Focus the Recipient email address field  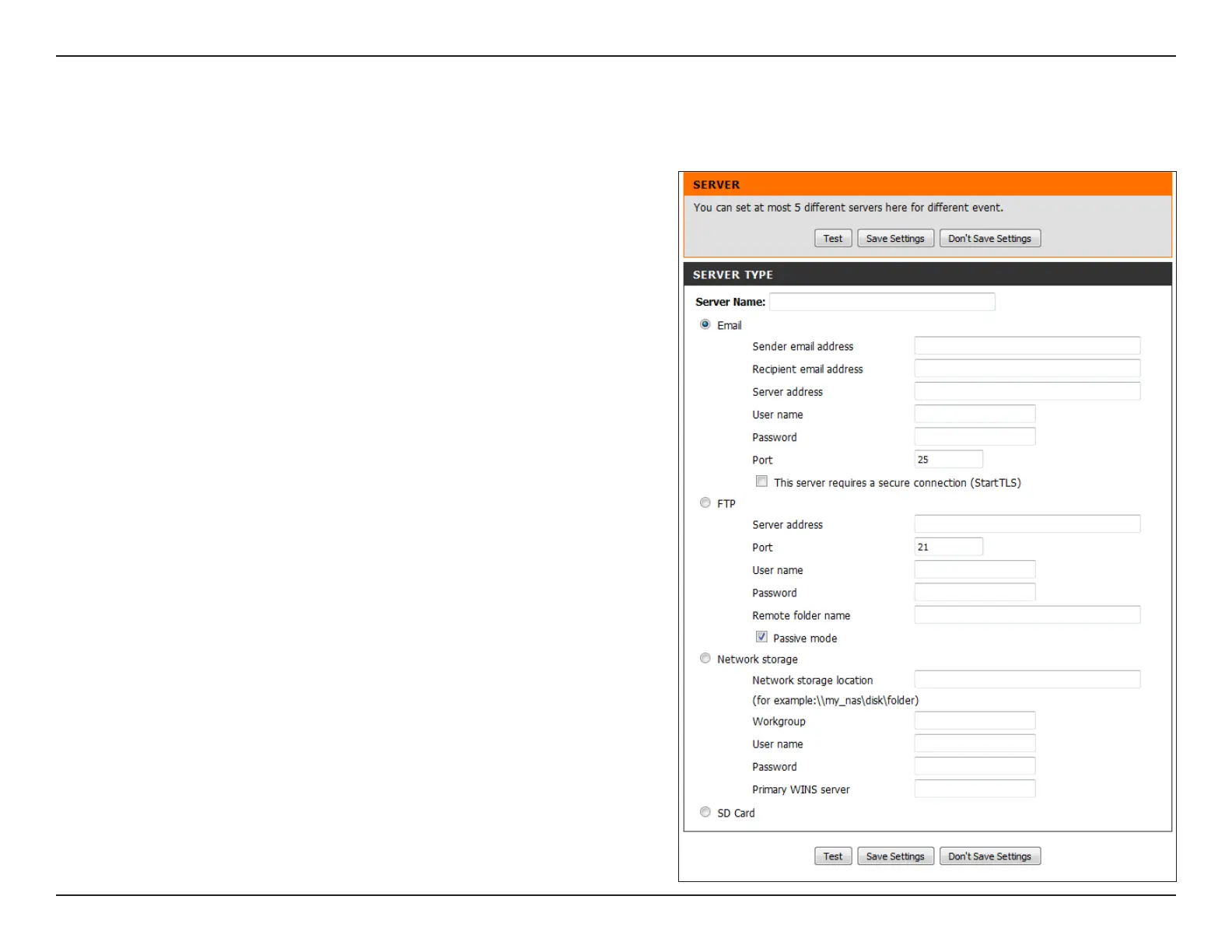tap(1027, 369)
